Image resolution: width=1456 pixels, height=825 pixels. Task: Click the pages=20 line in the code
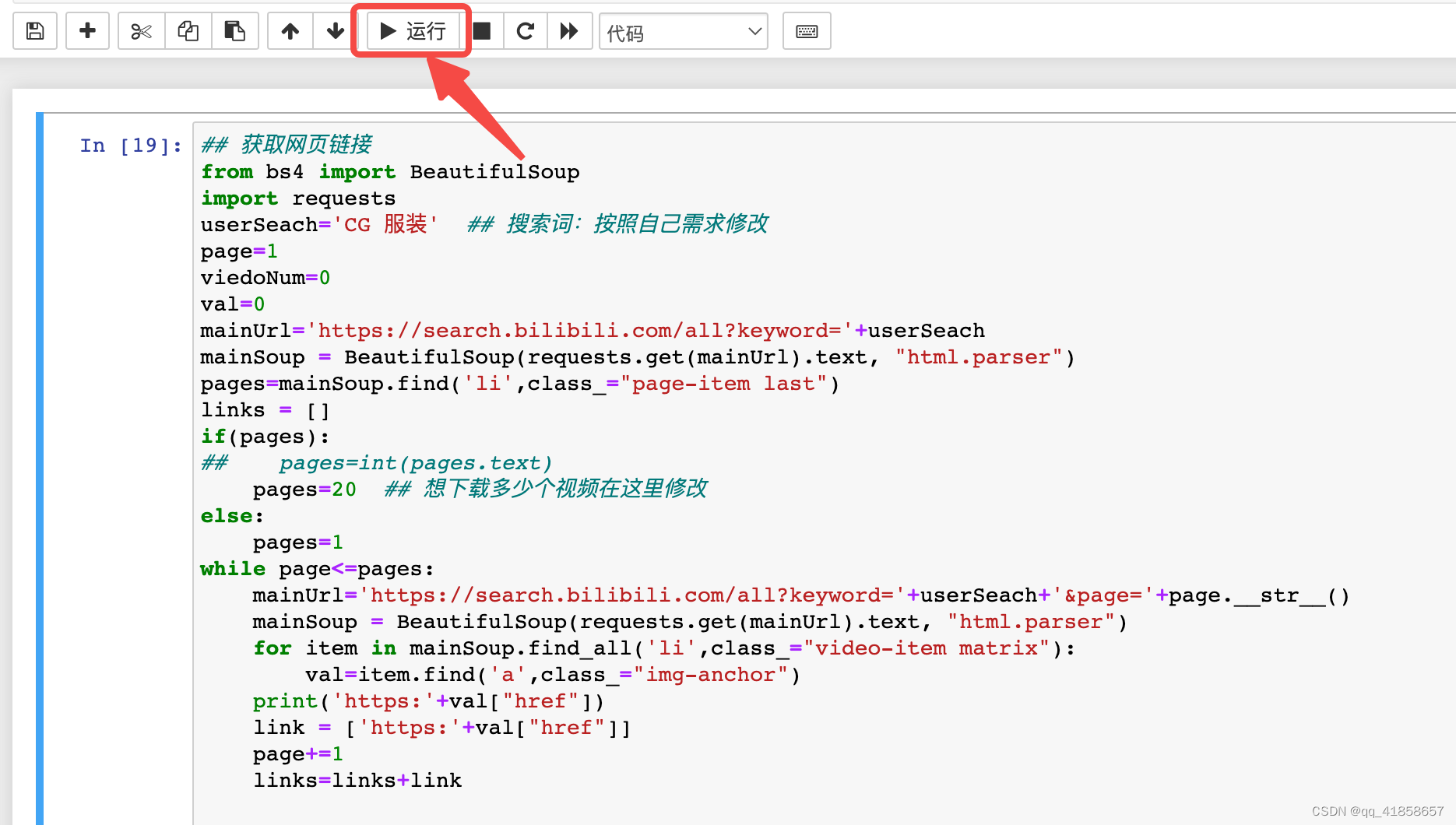[304, 490]
